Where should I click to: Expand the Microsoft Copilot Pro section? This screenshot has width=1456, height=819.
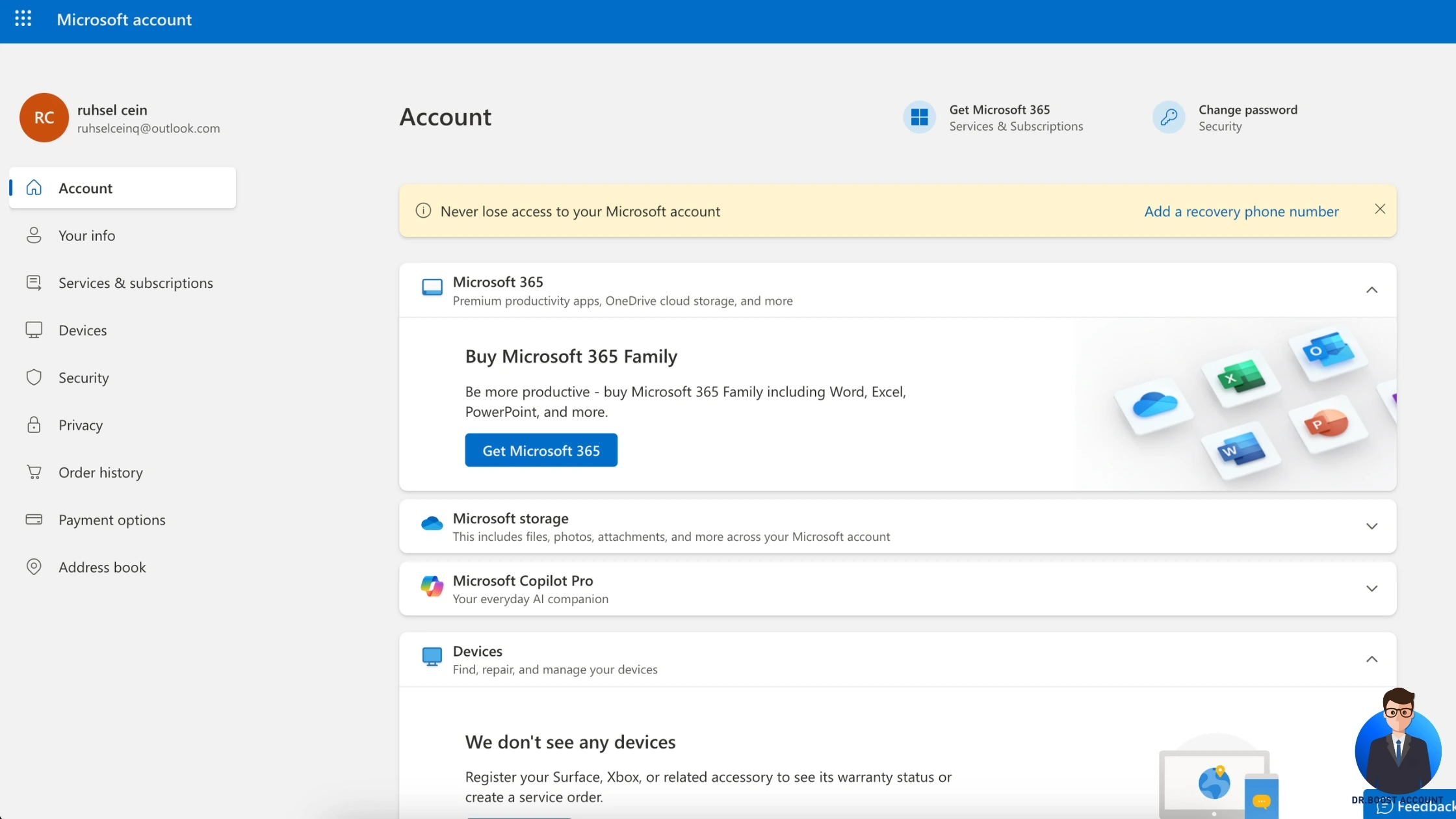pos(1371,589)
